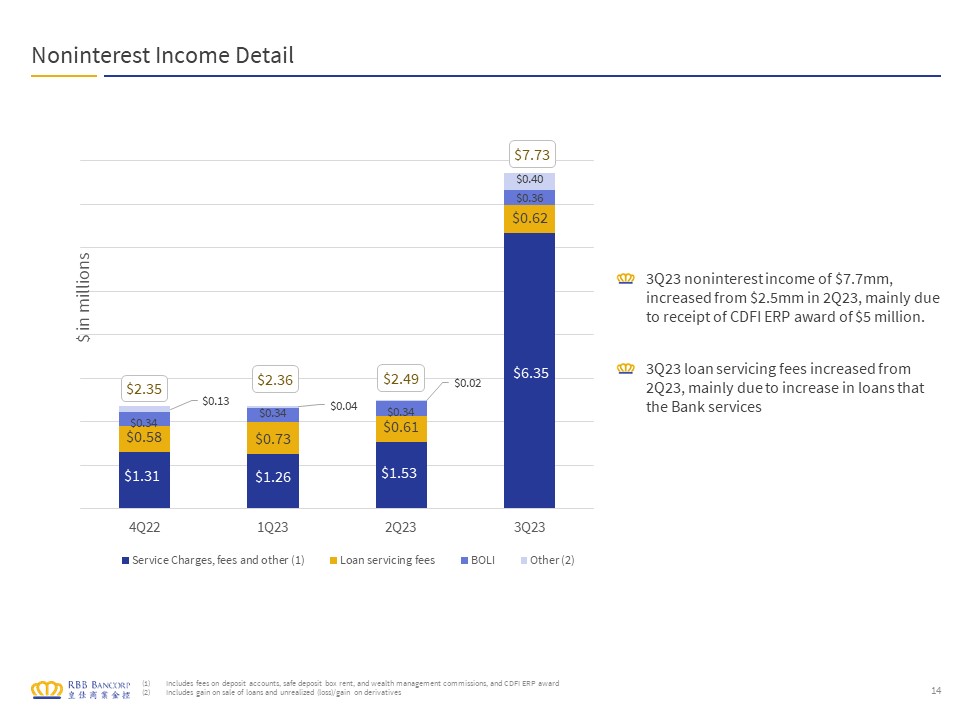Click the Loan servicing fees legend swatch
Viewport: 960px width, 720px height.
tap(333, 560)
